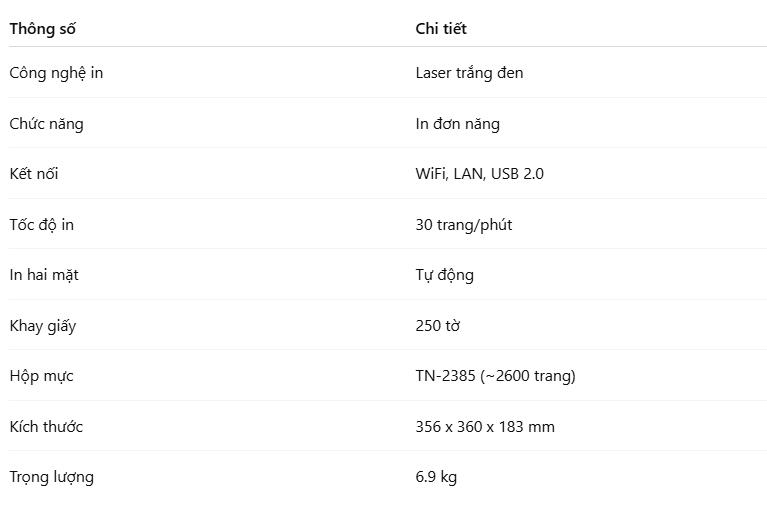Select the "Trọng lượng" row label

(x=51, y=477)
